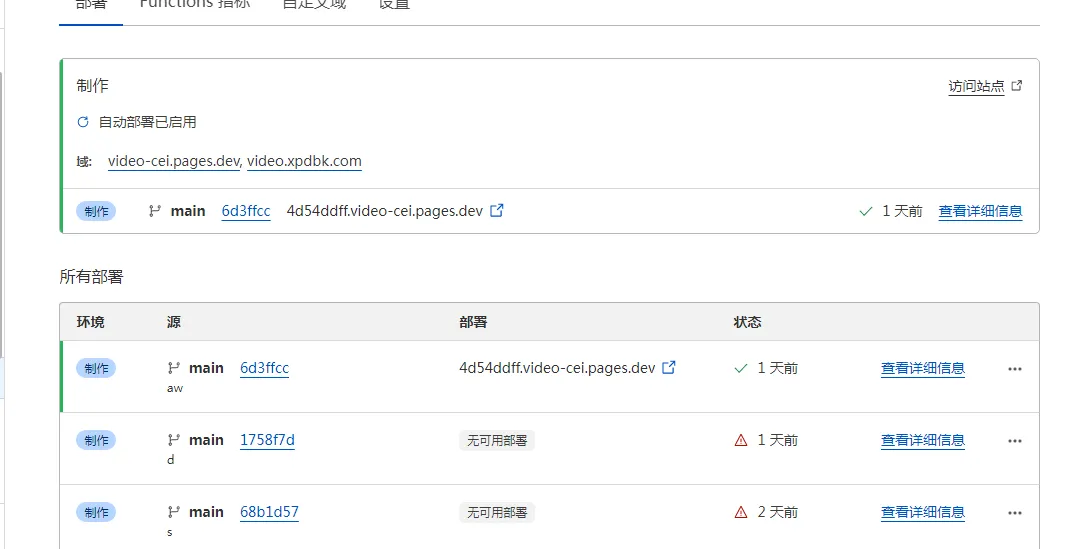Switch to the 自定义域 tab
Image resolution: width=1067 pixels, height=549 pixels.
click(314, 4)
